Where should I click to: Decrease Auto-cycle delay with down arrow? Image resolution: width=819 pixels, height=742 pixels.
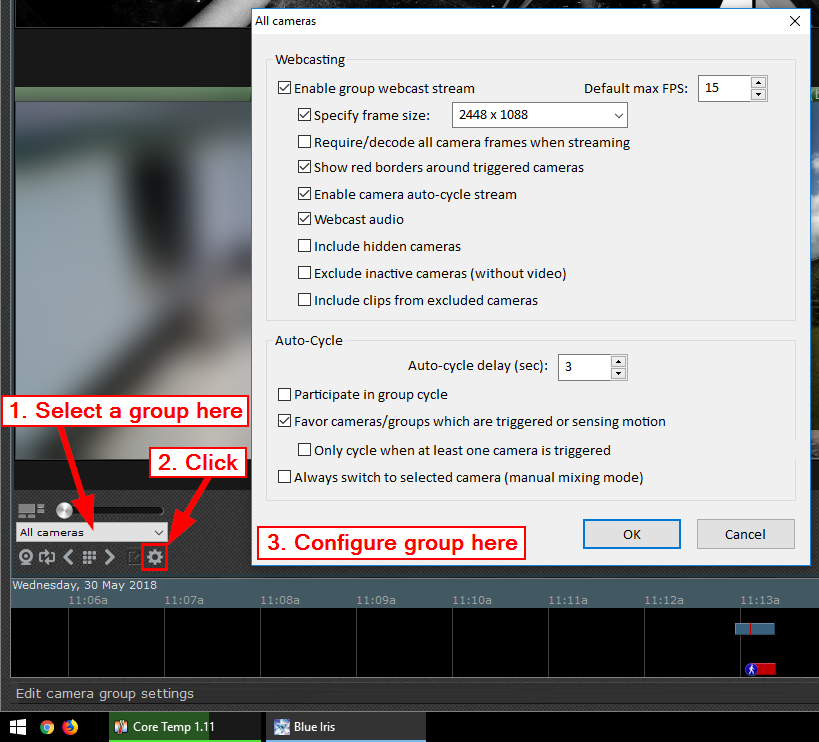coord(618,373)
